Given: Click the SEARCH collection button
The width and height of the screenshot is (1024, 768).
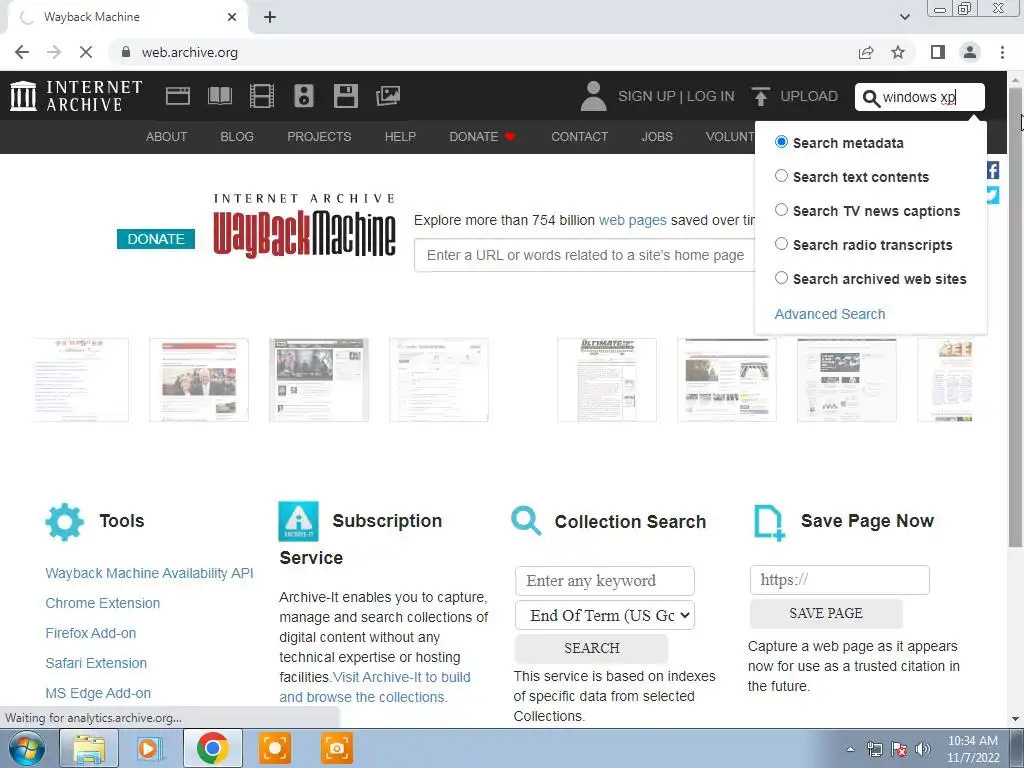Looking at the screenshot, I should pos(592,648).
